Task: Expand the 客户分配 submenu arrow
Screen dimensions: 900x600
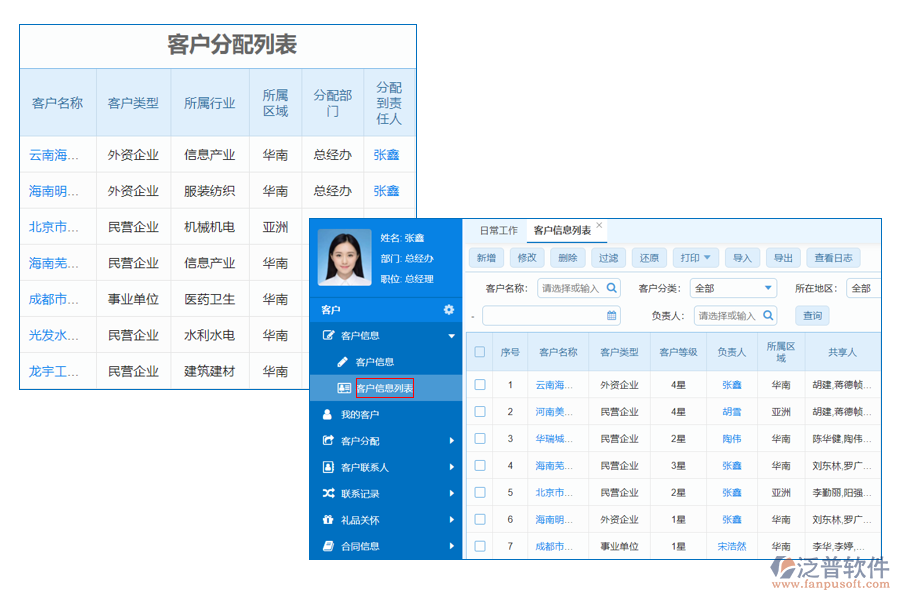Action: (x=453, y=440)
